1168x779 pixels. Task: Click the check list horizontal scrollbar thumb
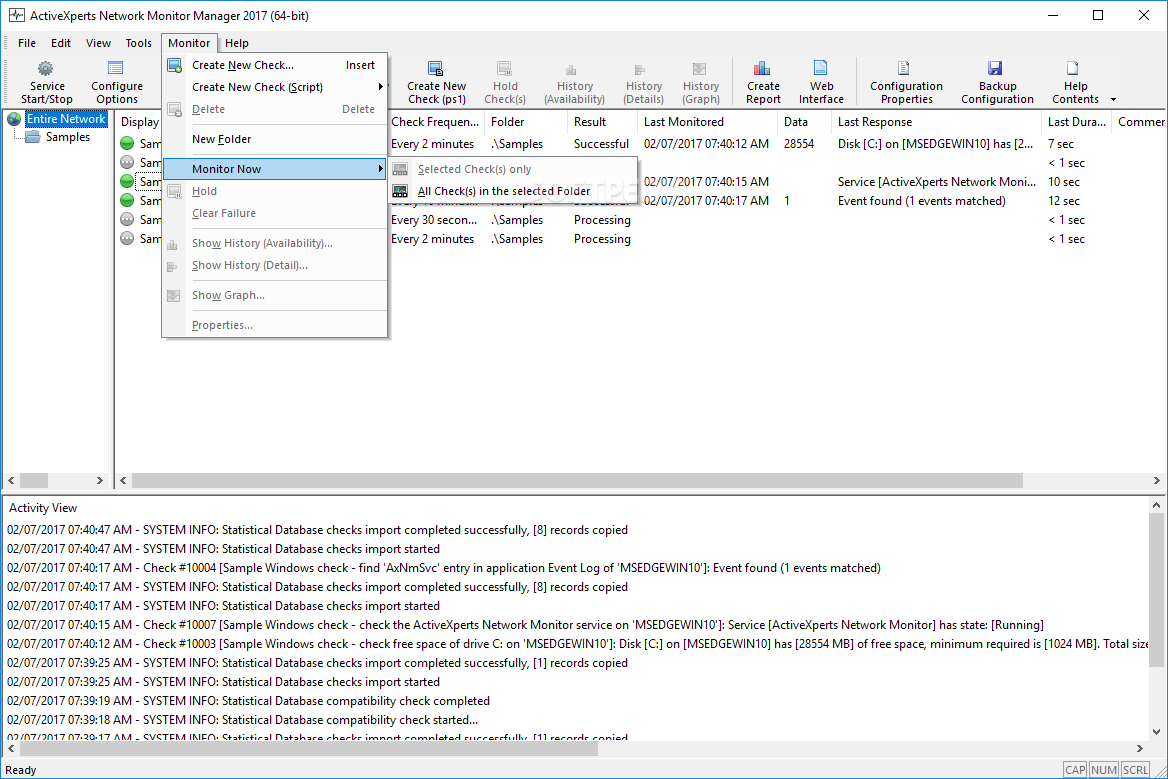[577, 481]
